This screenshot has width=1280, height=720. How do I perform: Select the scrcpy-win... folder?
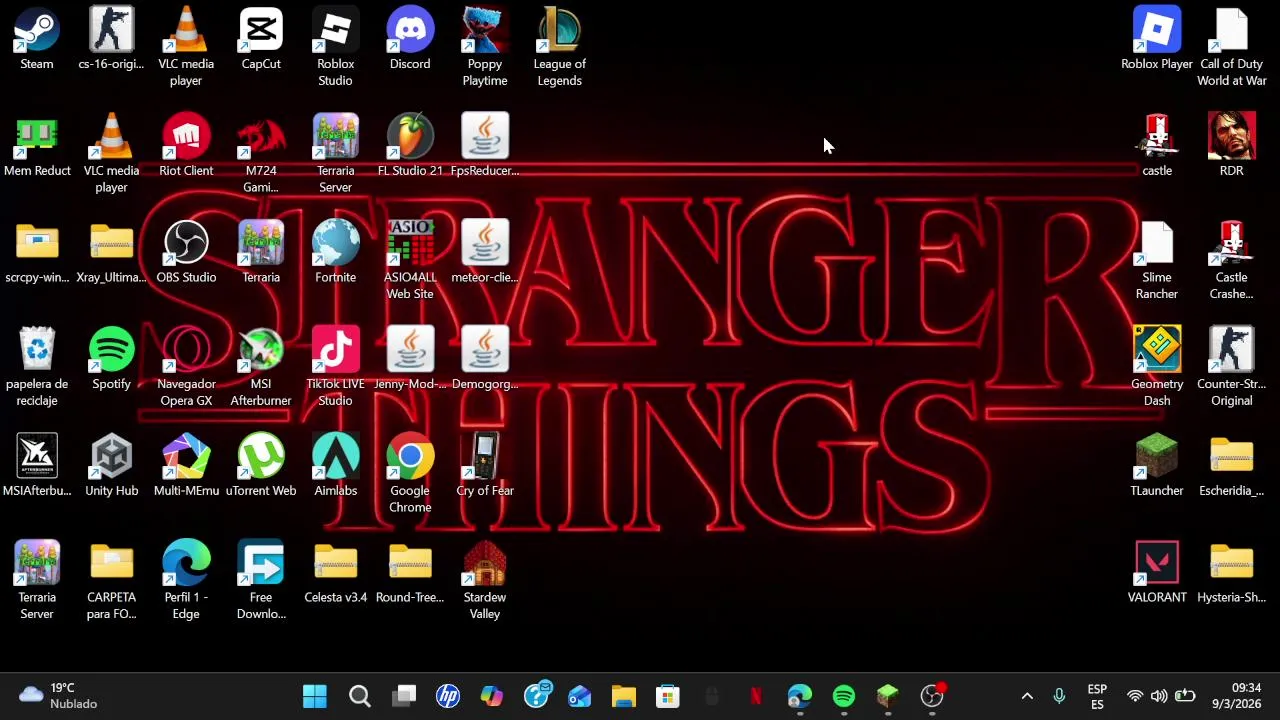[x=37, y=253]
